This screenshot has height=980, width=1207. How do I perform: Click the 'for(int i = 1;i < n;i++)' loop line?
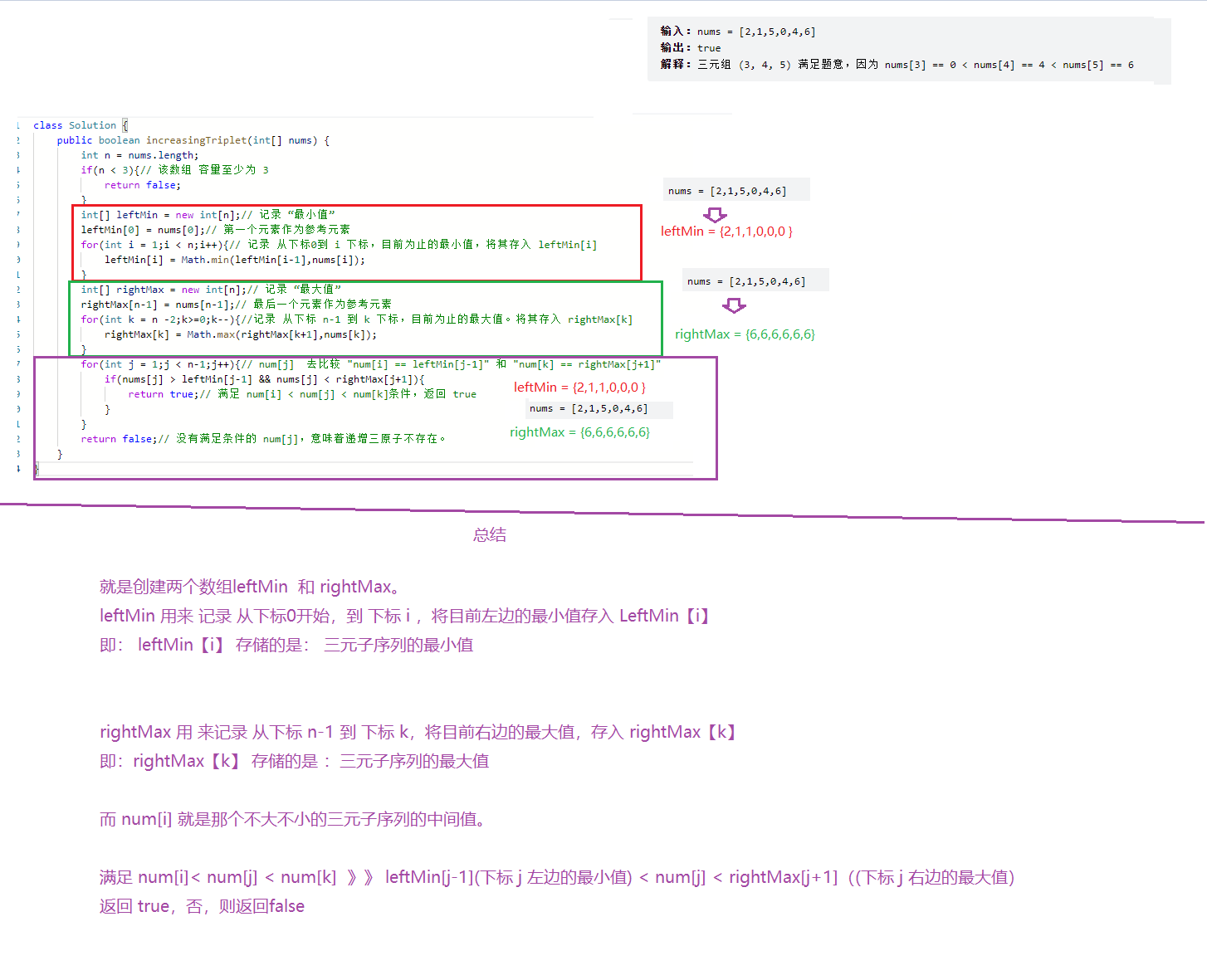pyautogui.click(x=339, y=245)
